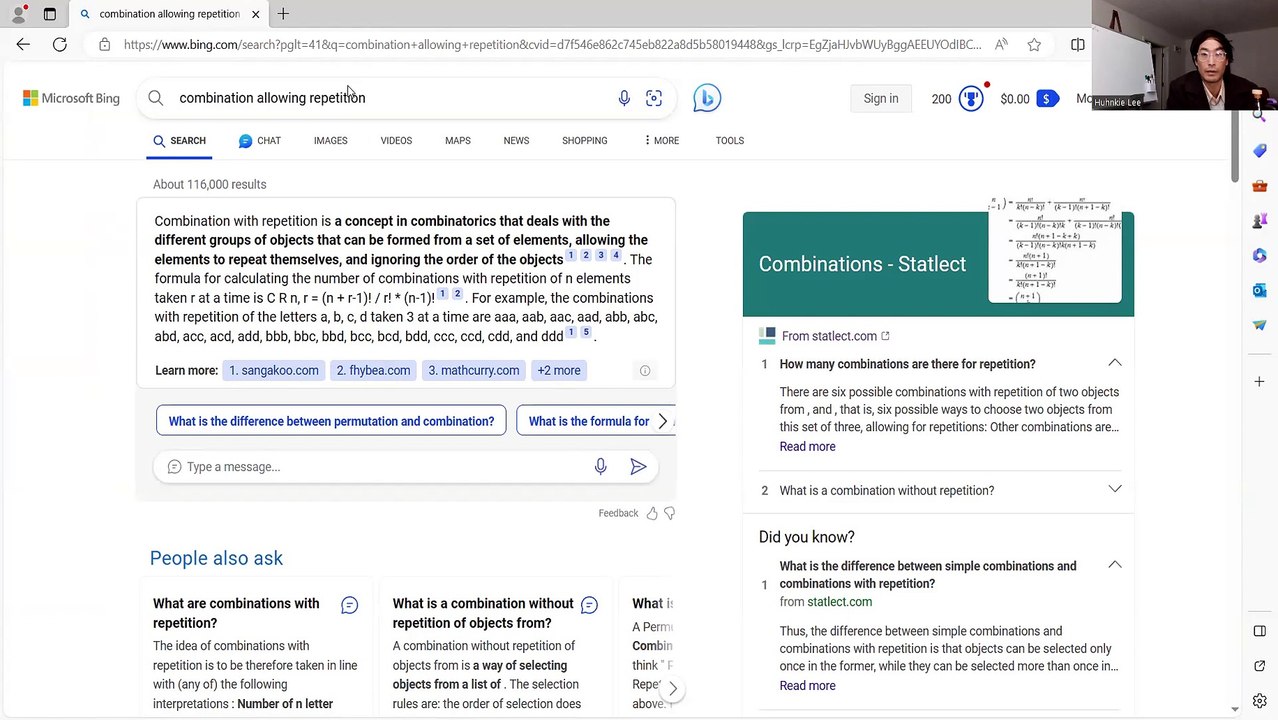Click Read more under Did you know answer
The height and width of the screenshot is (720, 1278).
(x=807, y=686)
